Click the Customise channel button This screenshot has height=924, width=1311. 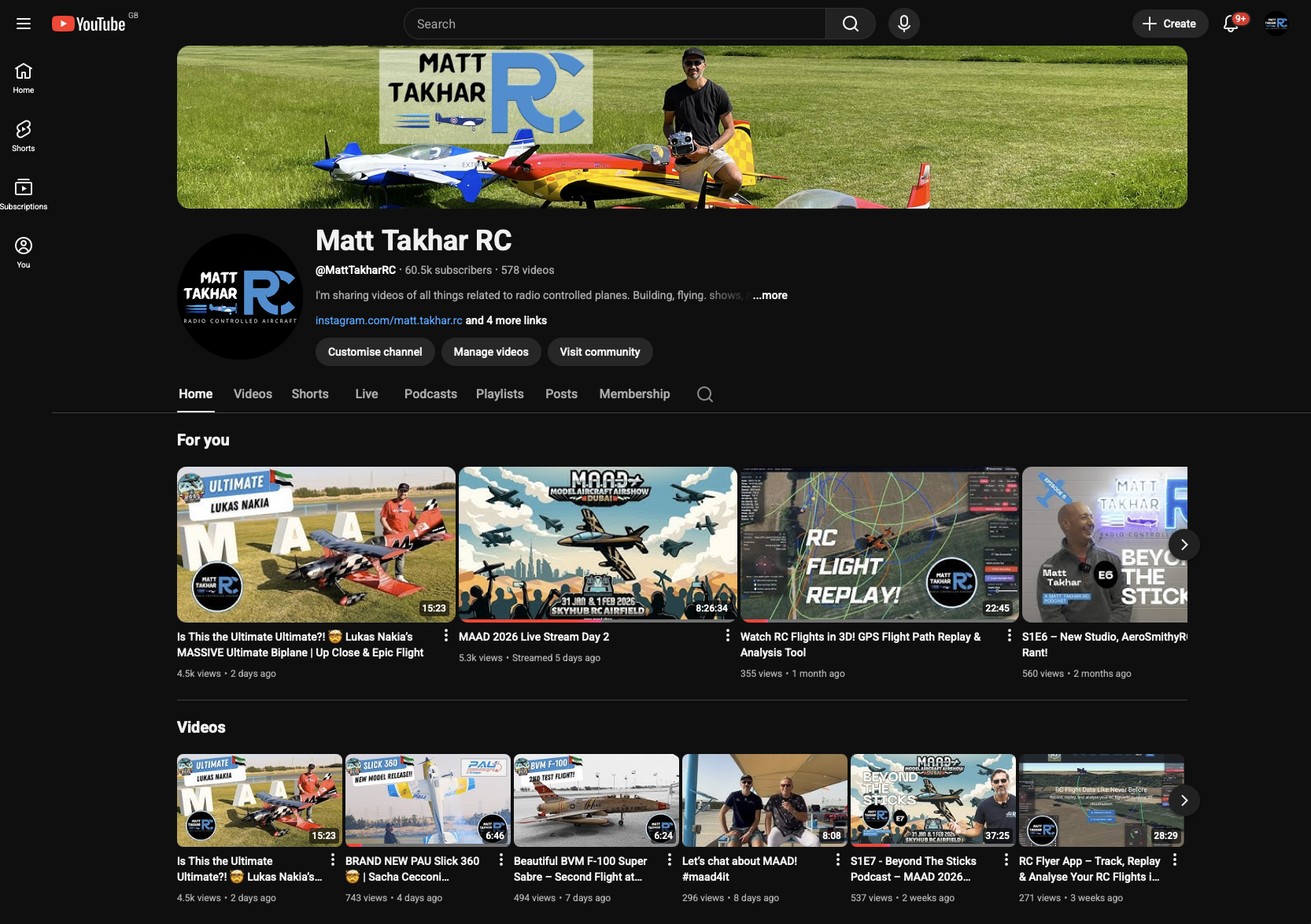tap(375, 352)
